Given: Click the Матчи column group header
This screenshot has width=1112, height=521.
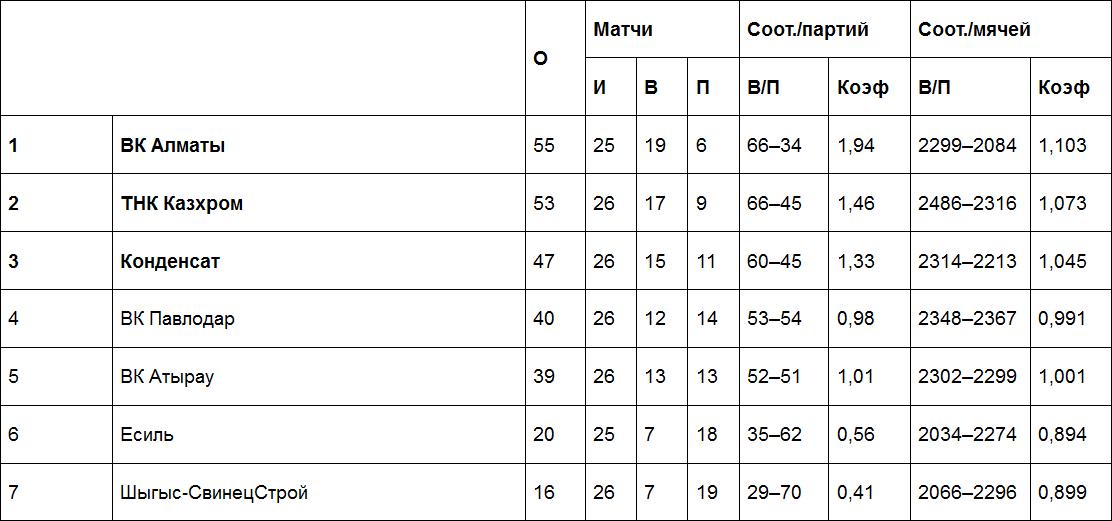Looking at the screenshot, I should coord(623,29).
